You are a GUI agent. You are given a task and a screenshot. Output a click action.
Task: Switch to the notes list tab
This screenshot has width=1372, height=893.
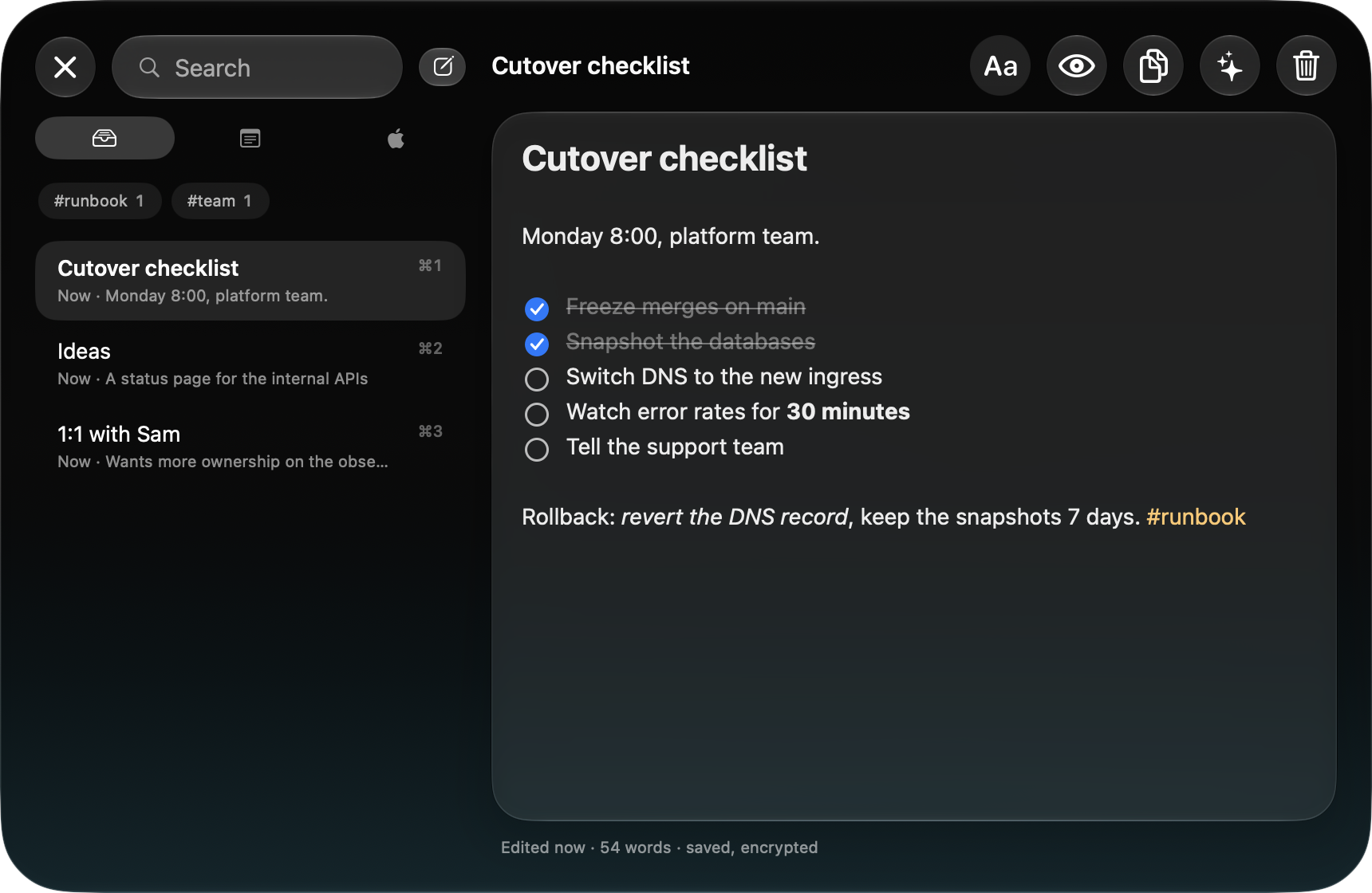[x=250, y=138]
